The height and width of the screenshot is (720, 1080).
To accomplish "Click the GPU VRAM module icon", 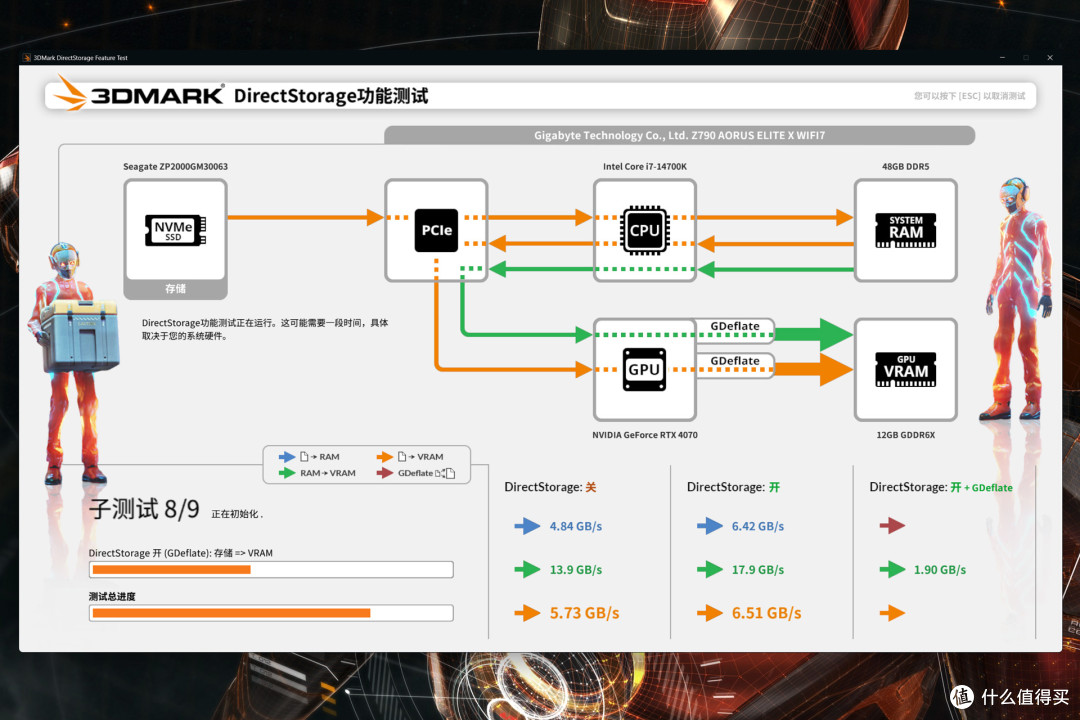I will [905, 369].
